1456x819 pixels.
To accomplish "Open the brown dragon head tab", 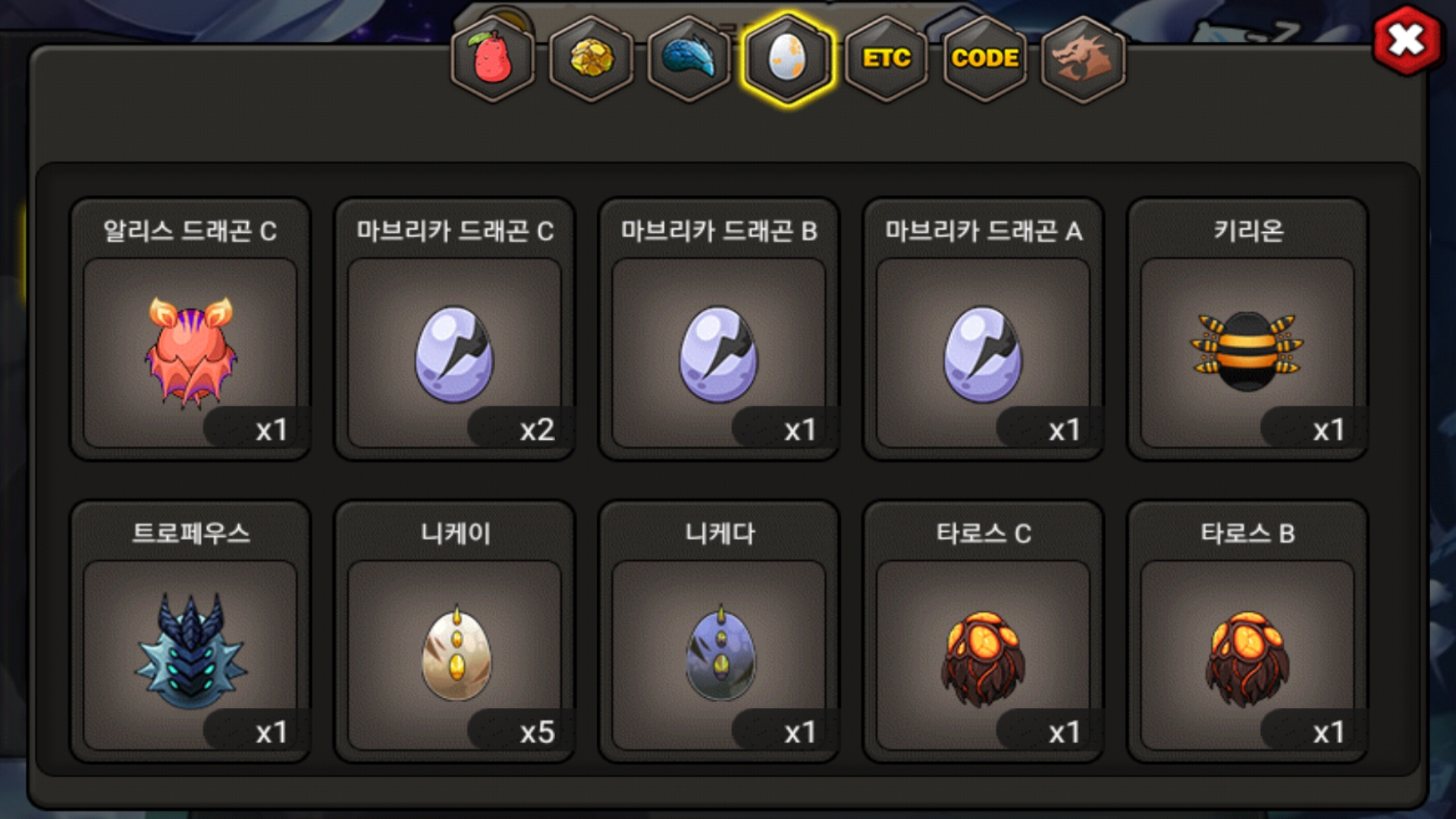I will pos(1084,58).
